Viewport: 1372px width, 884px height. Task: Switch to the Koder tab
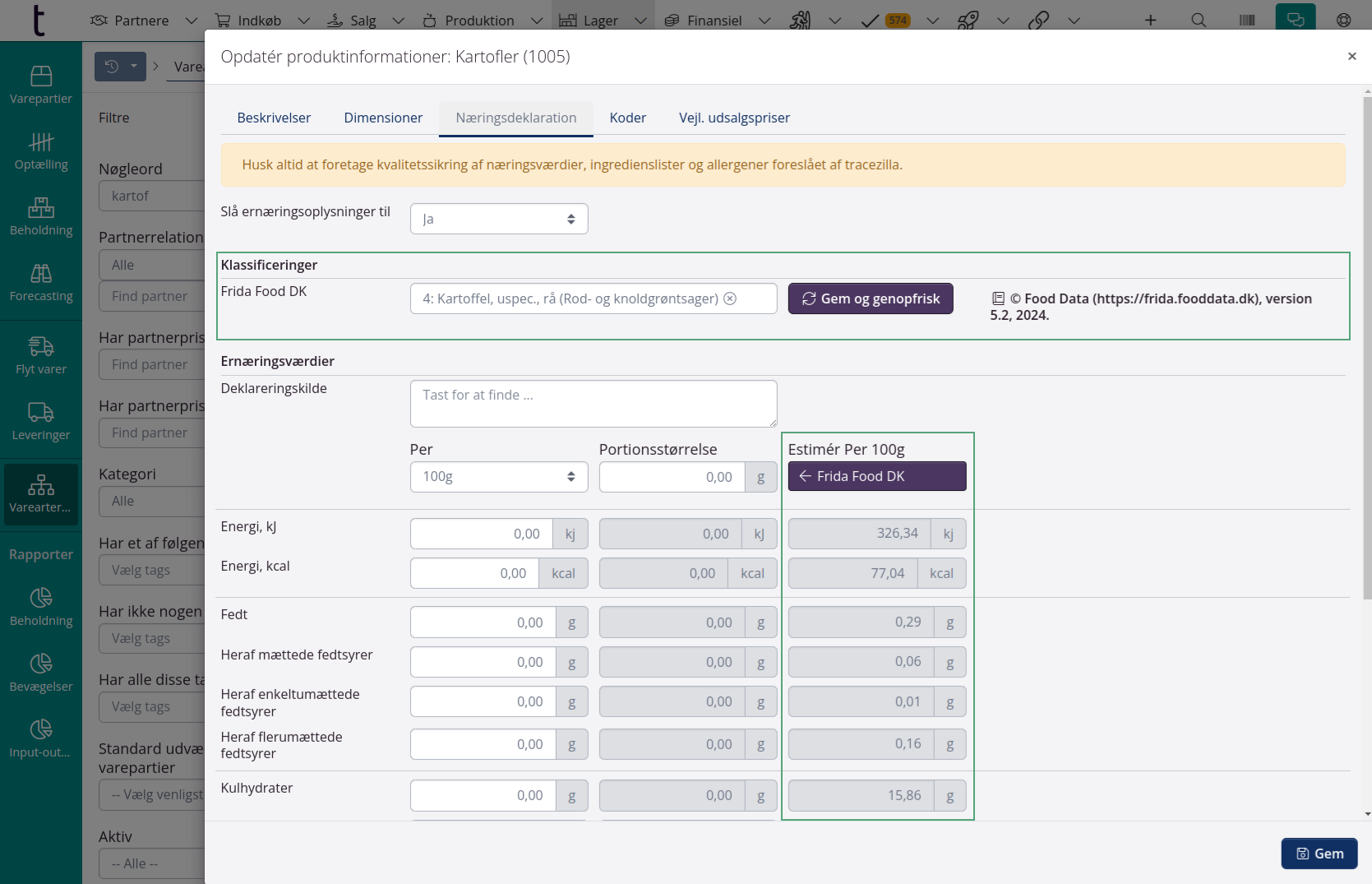click(x=627, y=118)
